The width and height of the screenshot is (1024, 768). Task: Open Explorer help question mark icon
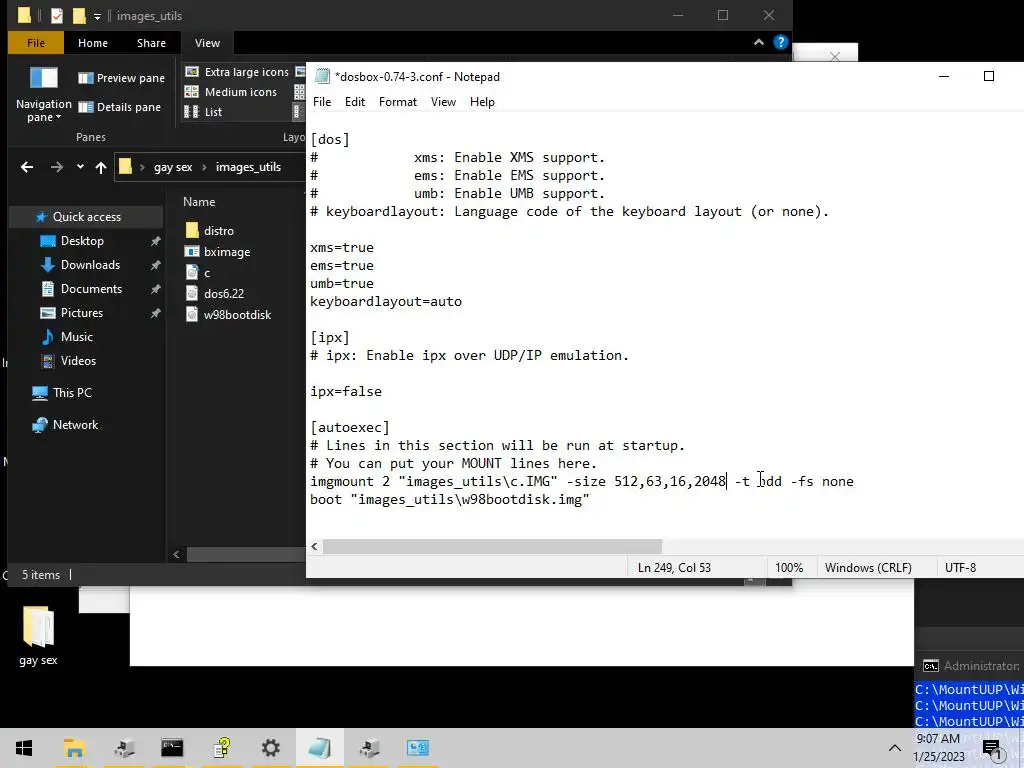click(780, 42)
